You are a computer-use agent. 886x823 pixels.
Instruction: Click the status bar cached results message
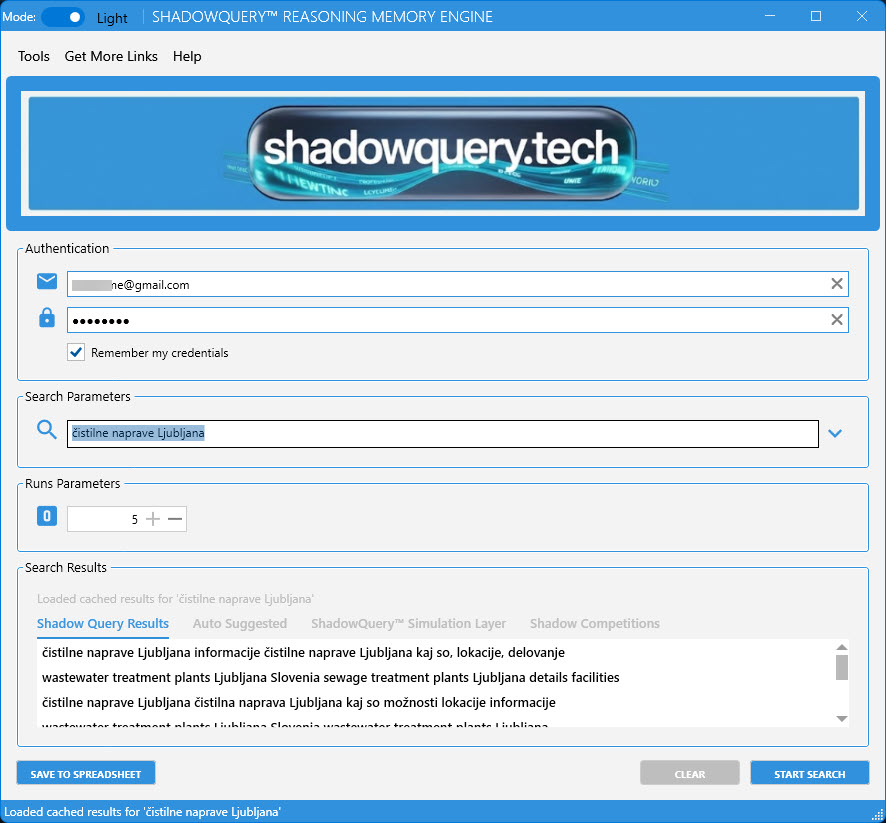pos(142,812)
